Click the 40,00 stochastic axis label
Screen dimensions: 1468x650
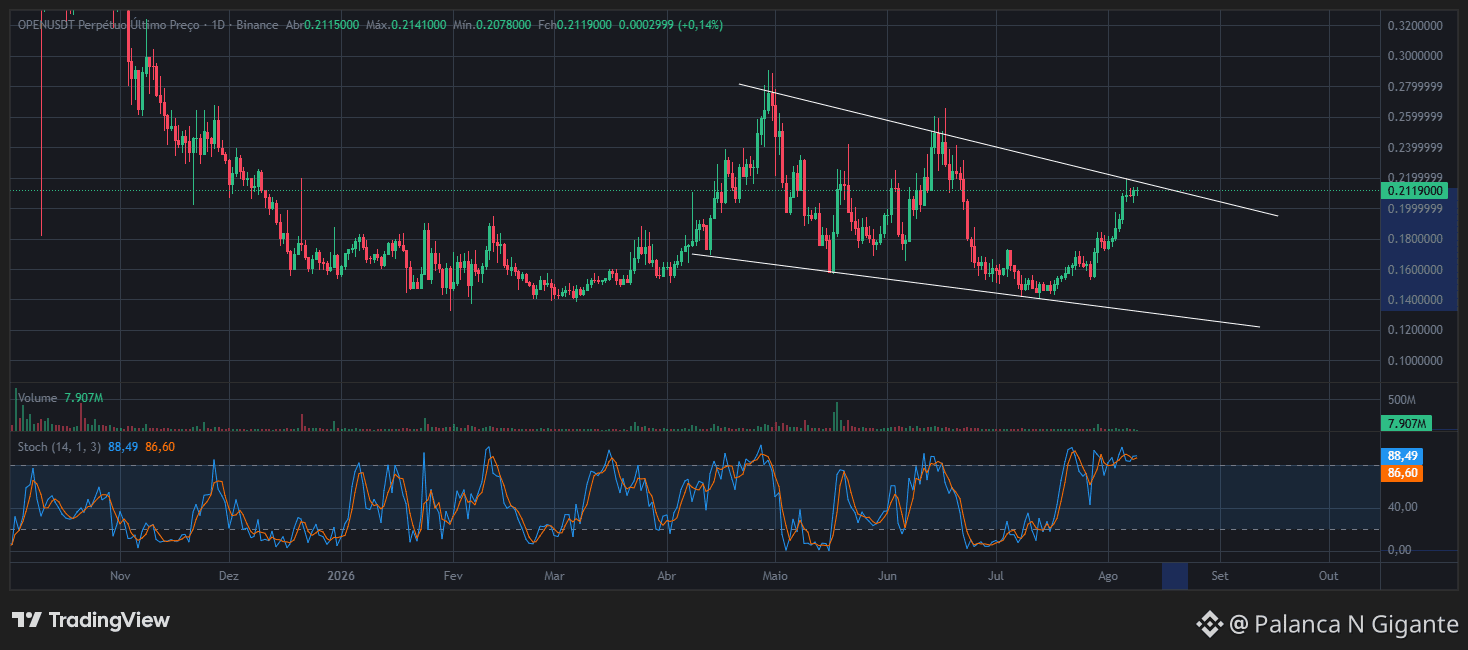coord(1403,507)
